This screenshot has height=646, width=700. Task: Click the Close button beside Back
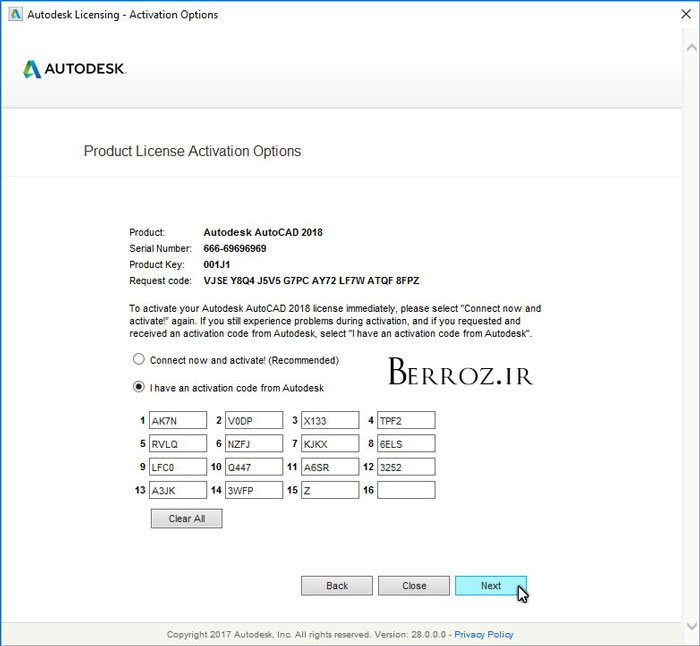click(x=414, y=586)
